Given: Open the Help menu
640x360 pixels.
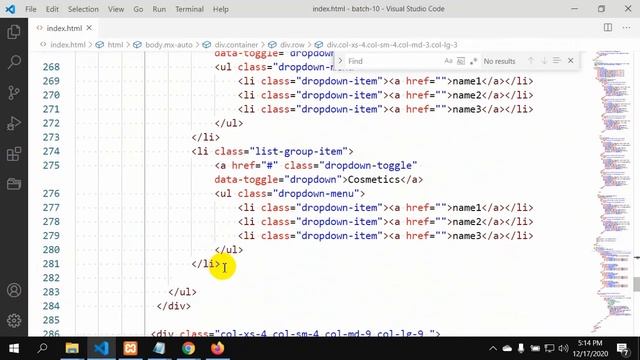Looking at the screenshot, I should tap(220, 9).
